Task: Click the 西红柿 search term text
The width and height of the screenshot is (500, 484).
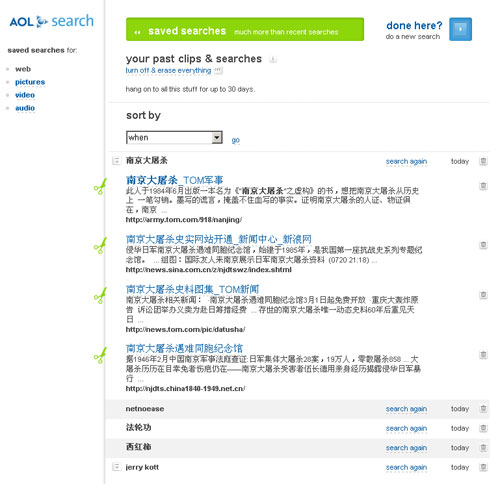Action: tap(138, 447)
